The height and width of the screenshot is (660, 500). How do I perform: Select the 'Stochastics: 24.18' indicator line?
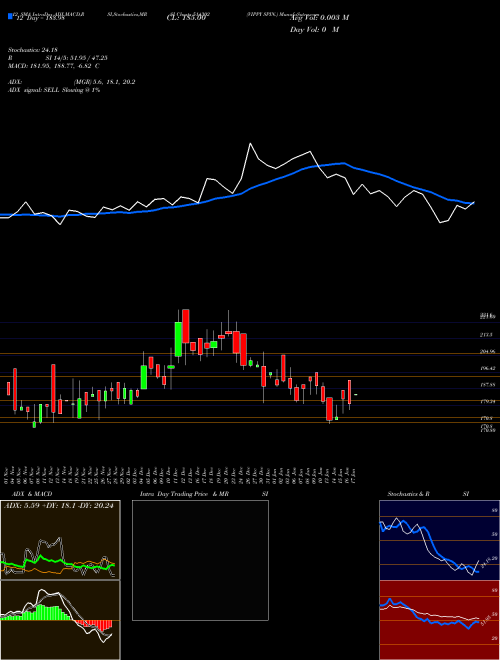point(32,50)
